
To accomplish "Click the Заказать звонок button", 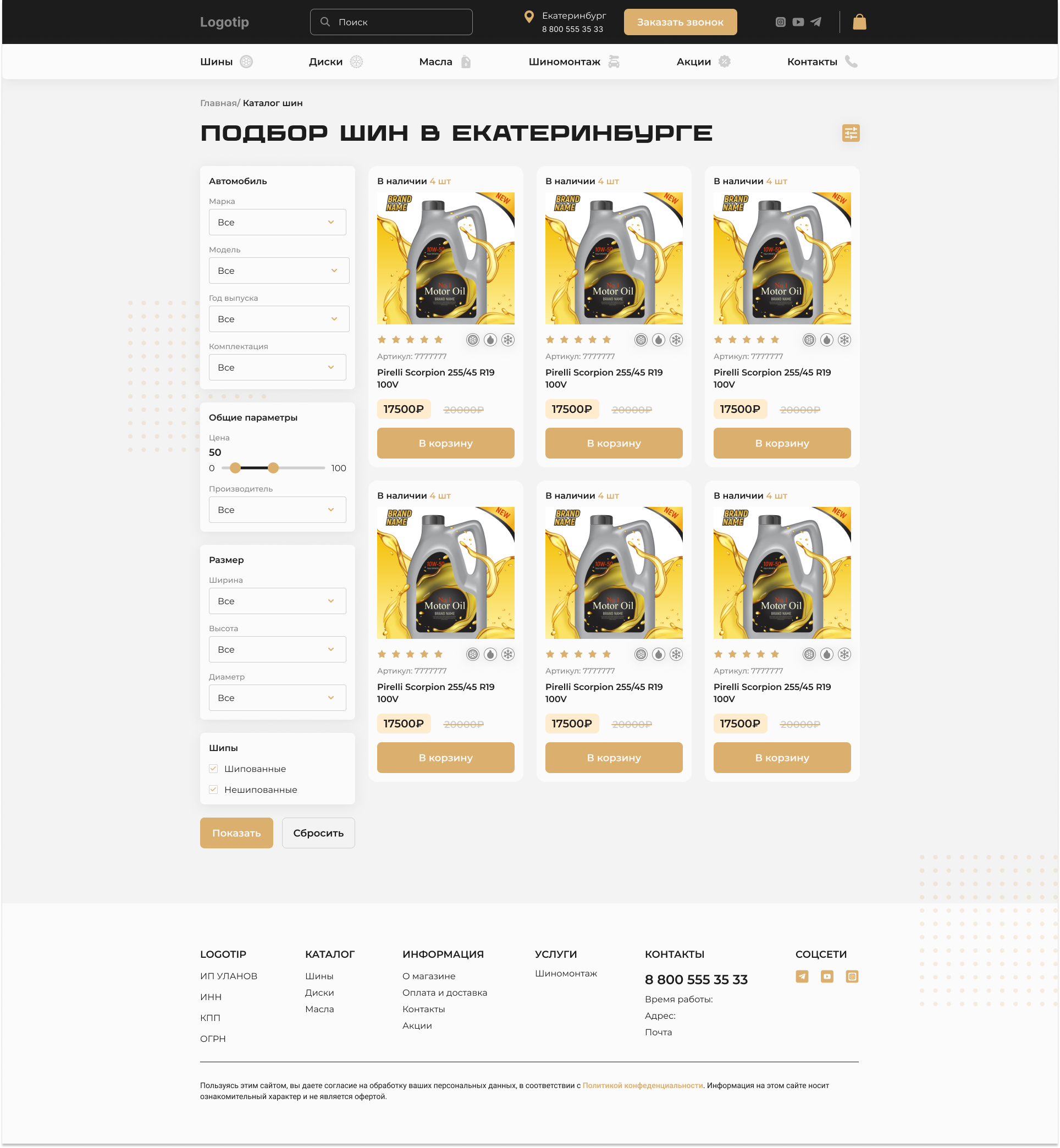I will (x=680, y=22).
